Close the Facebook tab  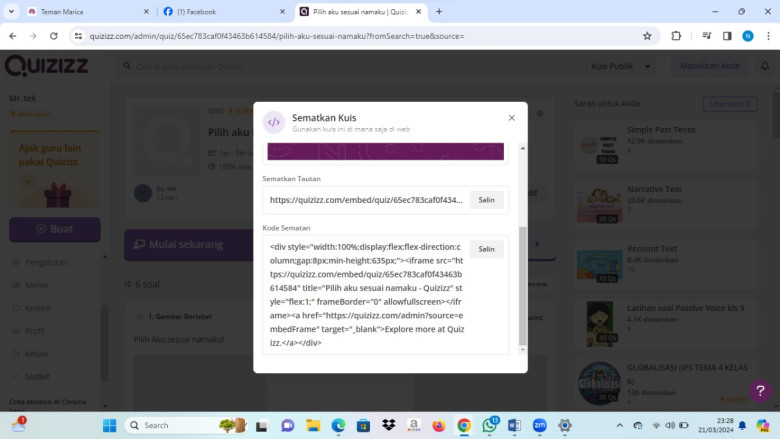[282, 11]
